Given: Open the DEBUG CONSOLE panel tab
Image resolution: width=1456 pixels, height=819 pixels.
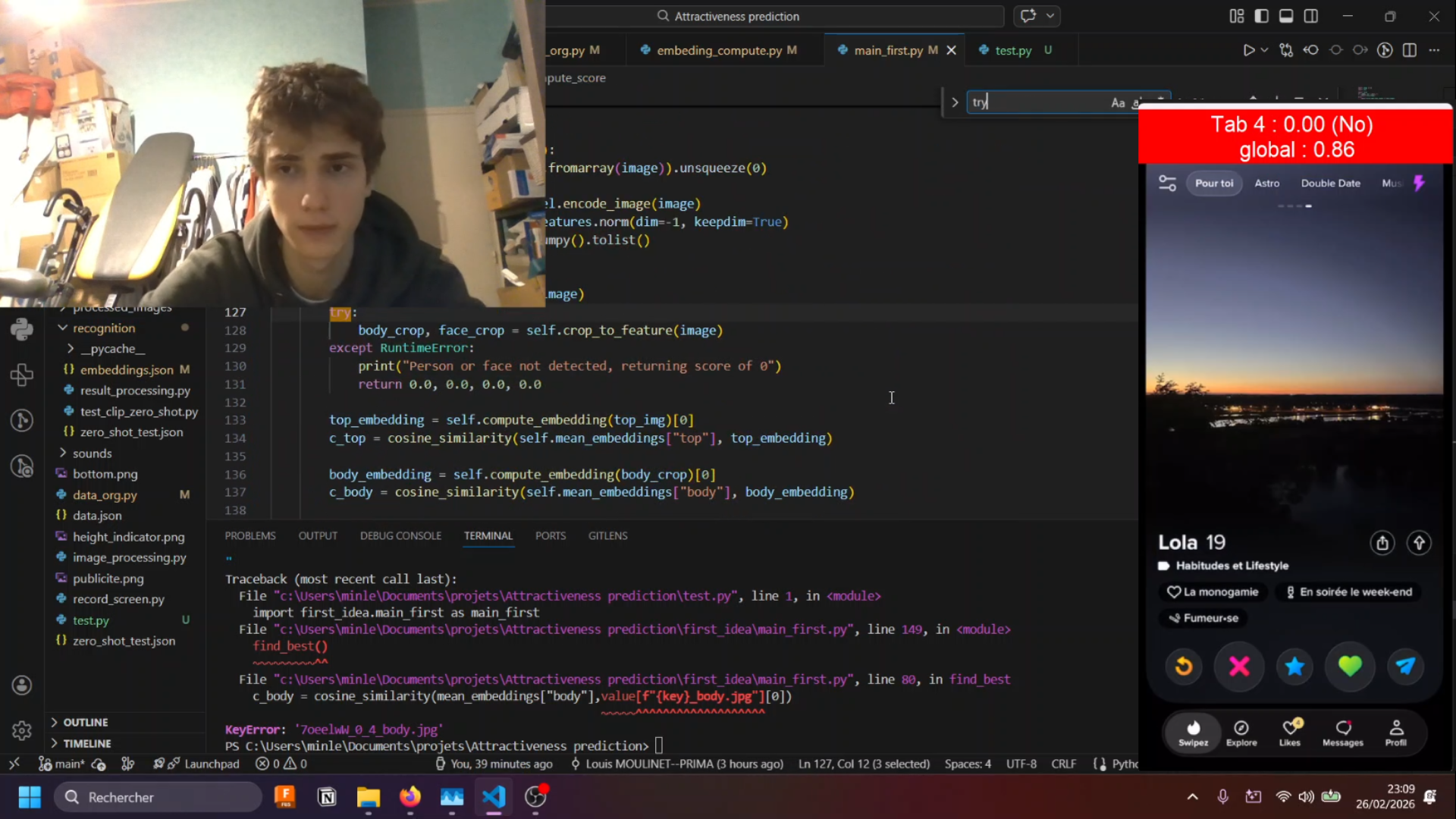Looking at the screenshot, I should click(400, 535).
